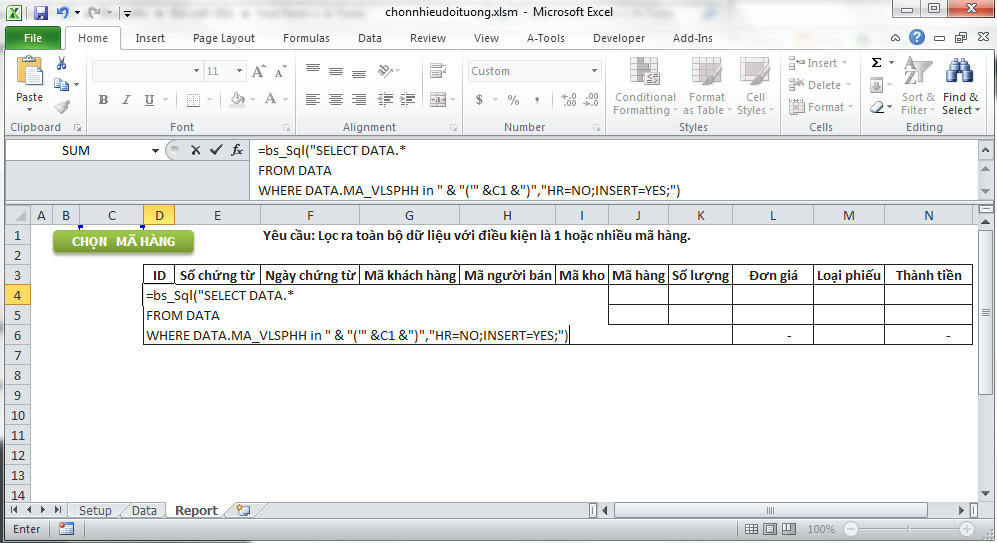Viewport: 997px width, 543px height.
Task: Select column header L
Action: point(772,215)
